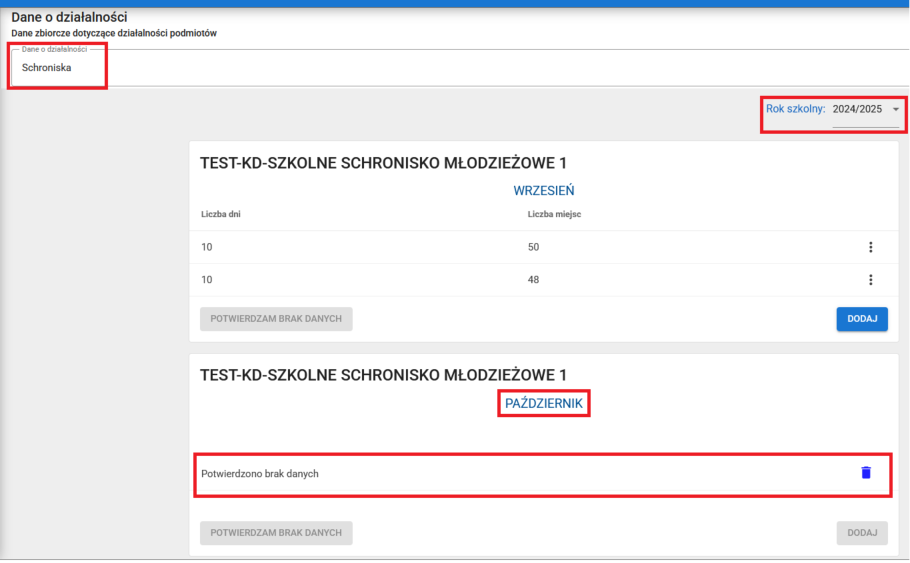The image size is (910, 563).
Task: Select the cell showing 48 places
Action: click(x=533, y=280)
